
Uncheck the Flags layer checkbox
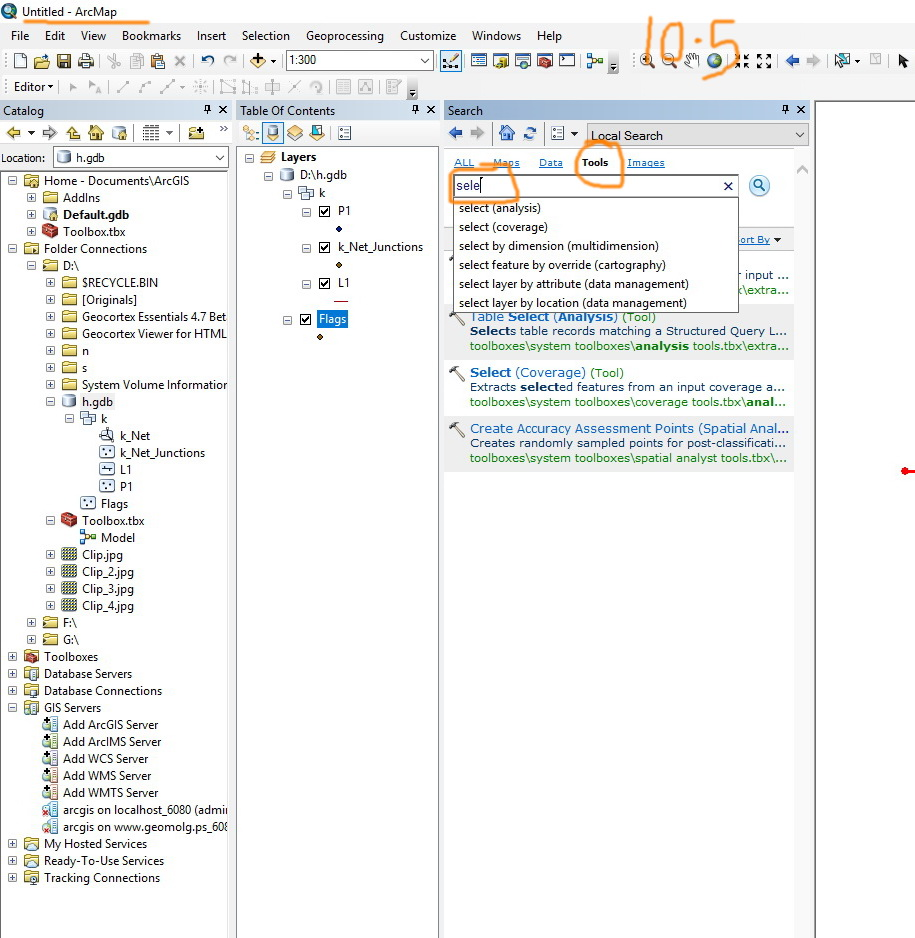tap(306, 320)
